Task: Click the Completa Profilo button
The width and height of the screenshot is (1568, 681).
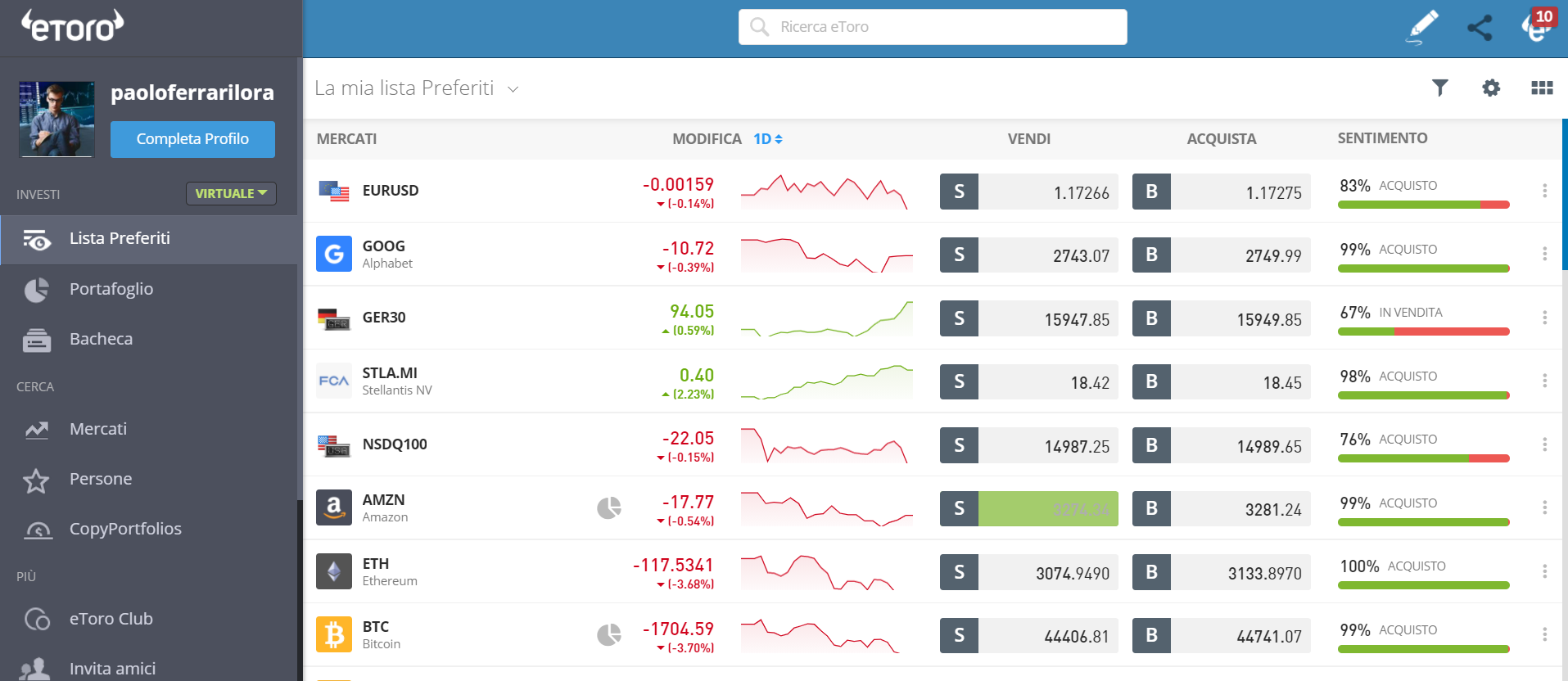Action: point(192,139)
